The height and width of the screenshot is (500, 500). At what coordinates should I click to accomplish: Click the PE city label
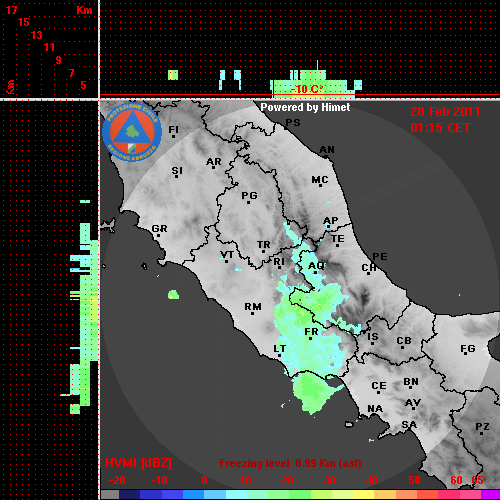click(380, 256)
